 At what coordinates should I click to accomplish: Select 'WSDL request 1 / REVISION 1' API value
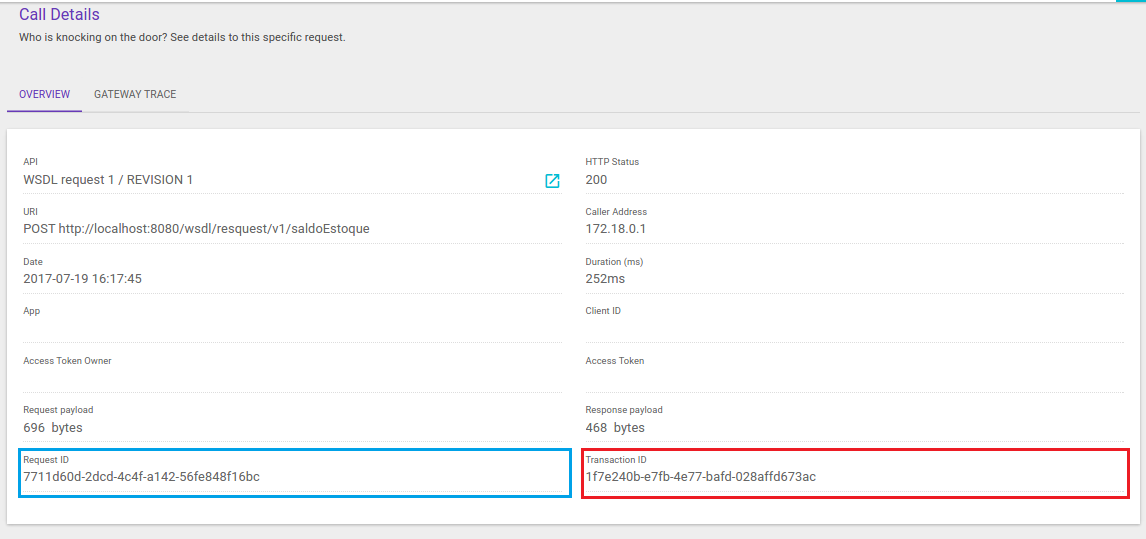tap(108, 179)
